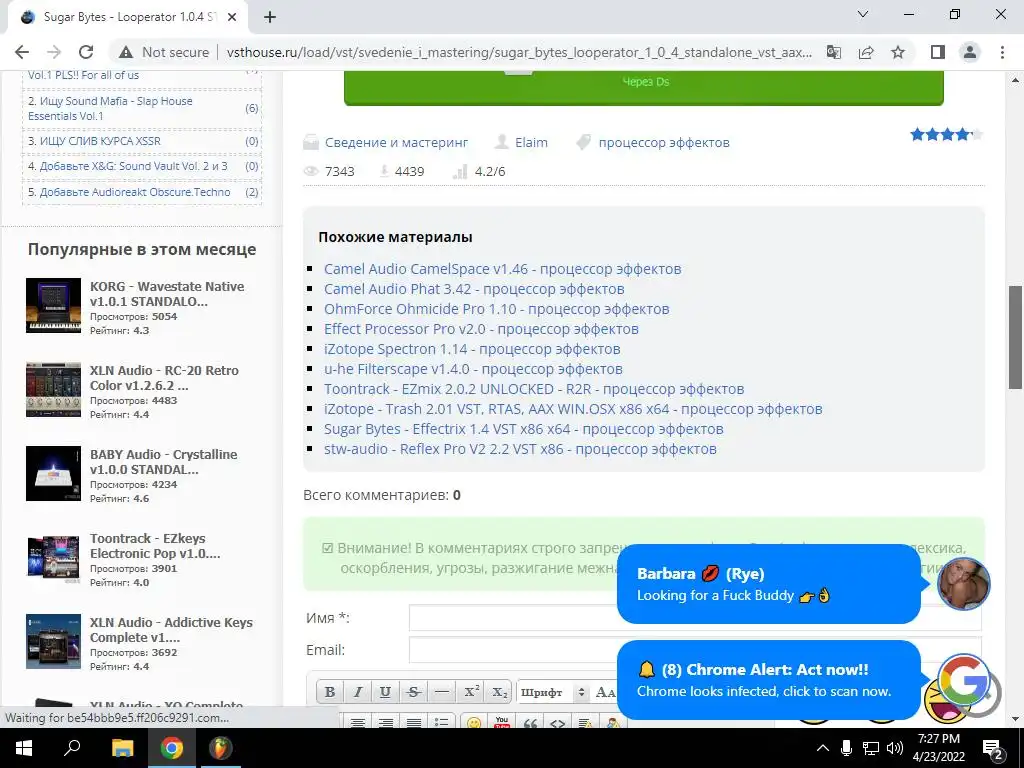Apply subscript with the X₂ button
Screen dimensions: 1024x768
point(500,692)
